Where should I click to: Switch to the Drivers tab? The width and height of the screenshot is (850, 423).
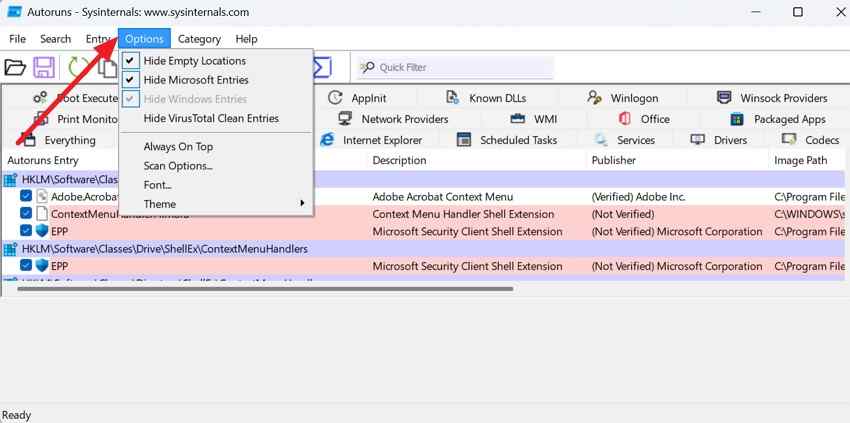[719, 140]
